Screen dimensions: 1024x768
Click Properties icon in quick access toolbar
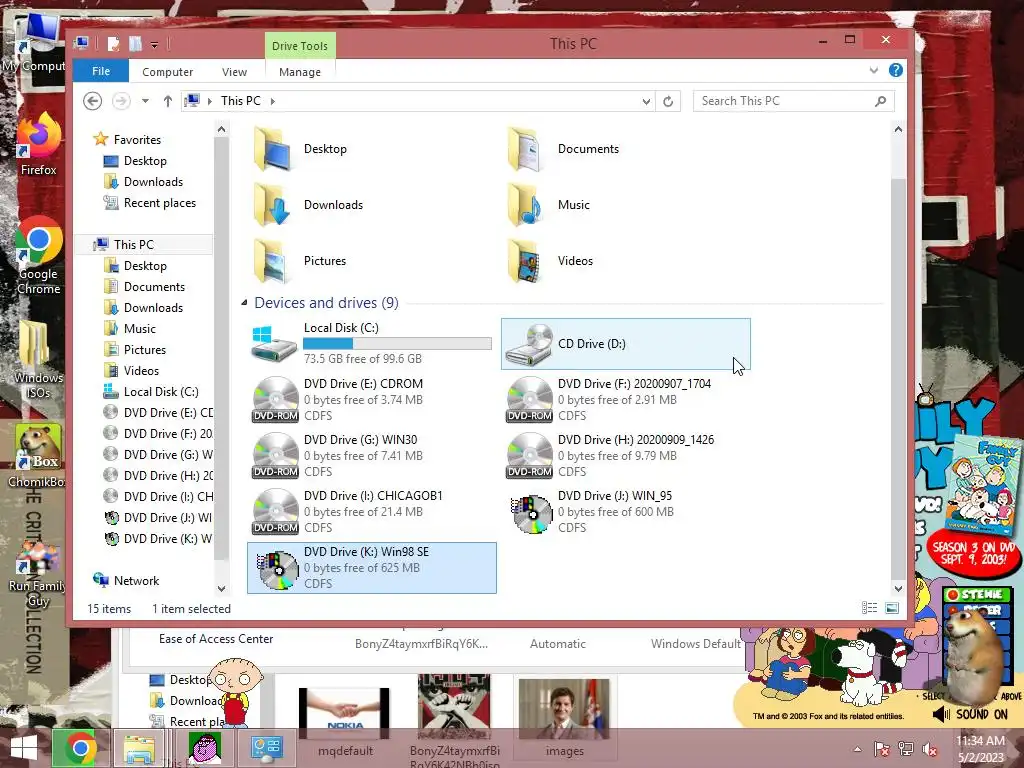tap(113, 44)
